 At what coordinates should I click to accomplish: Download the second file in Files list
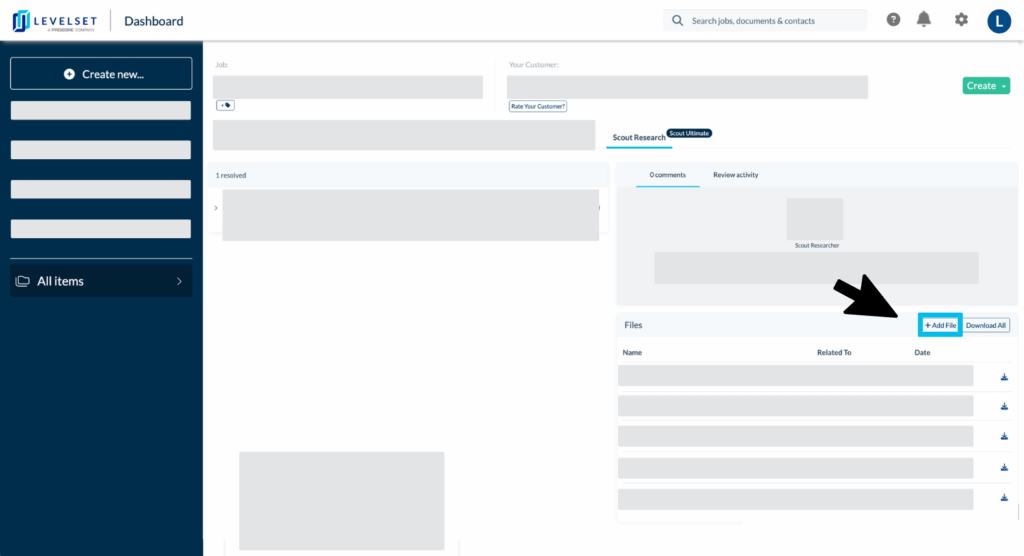point(1004,407)
